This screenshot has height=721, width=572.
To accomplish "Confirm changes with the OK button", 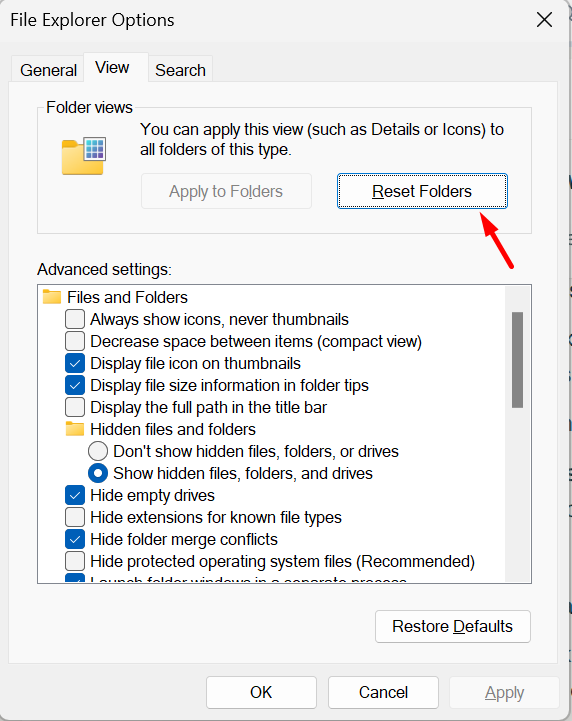I will tap(261, 692).
